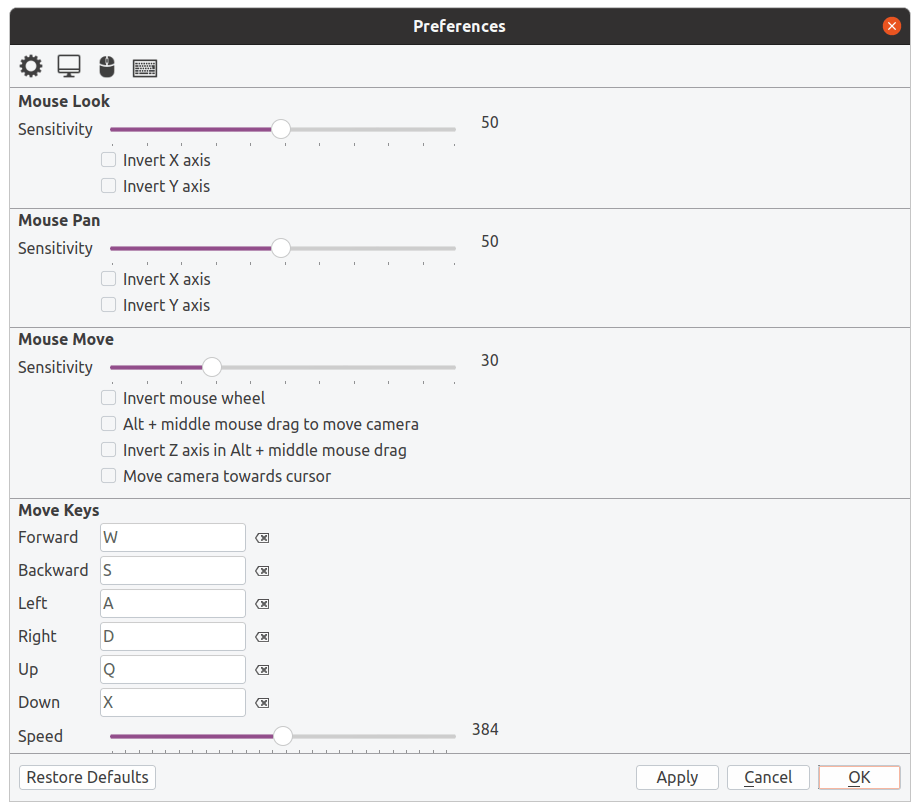
Task: Clear the Left key binding
Action: click(262, 604)
